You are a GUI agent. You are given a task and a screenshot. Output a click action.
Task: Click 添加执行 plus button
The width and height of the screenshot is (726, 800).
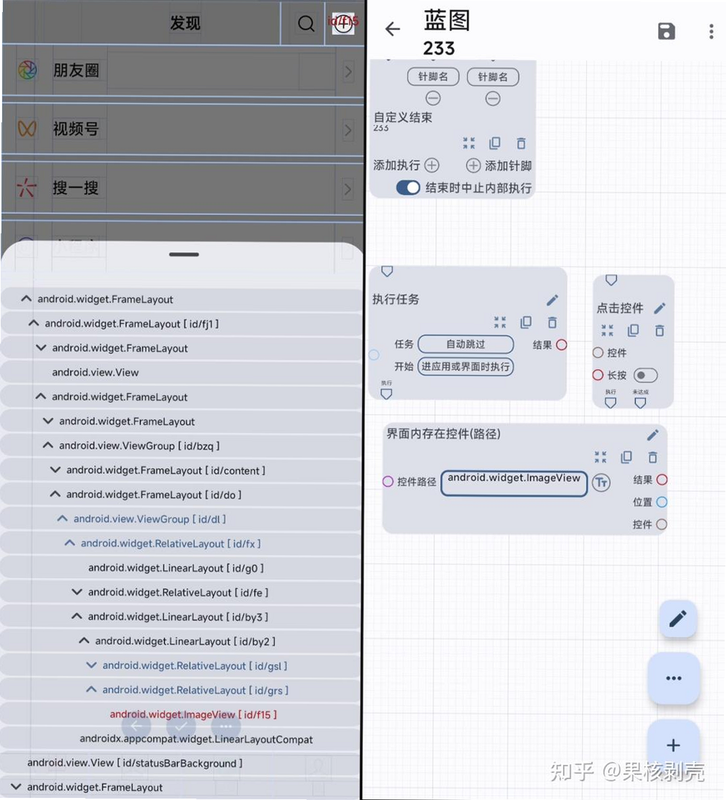tap(432, 165)
